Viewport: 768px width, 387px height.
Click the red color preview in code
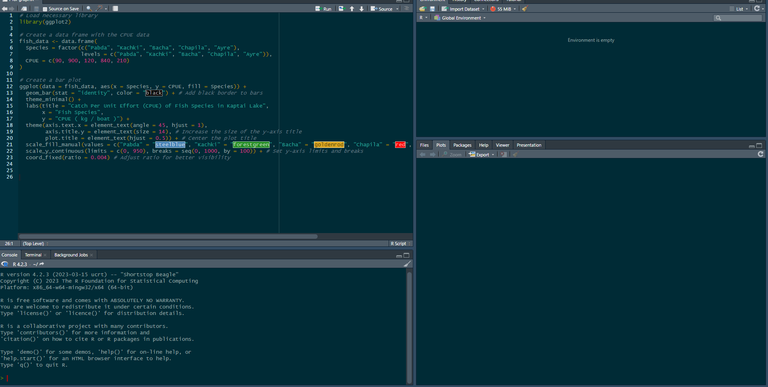tap(400, 145)
